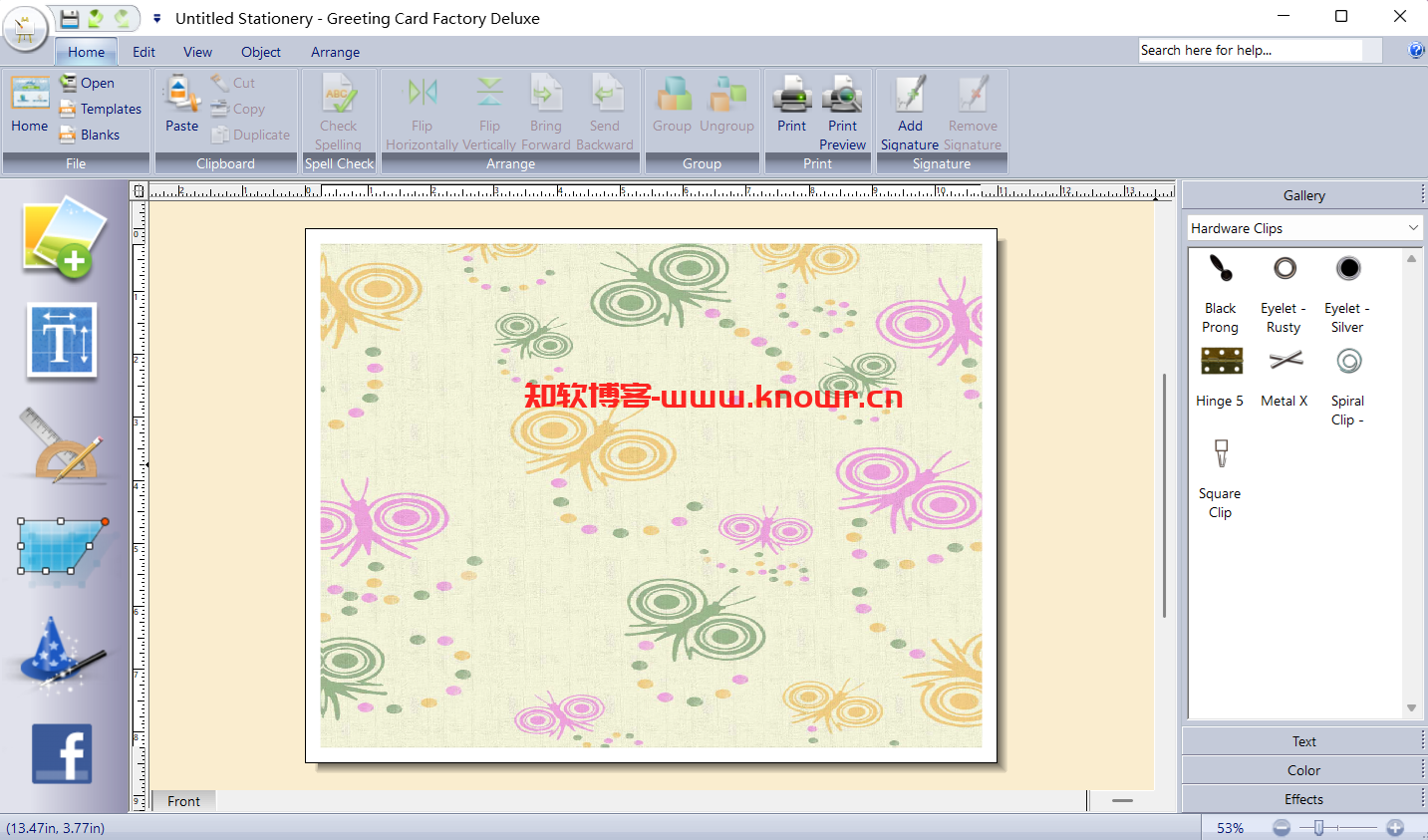Click Bring Forward

546,113
